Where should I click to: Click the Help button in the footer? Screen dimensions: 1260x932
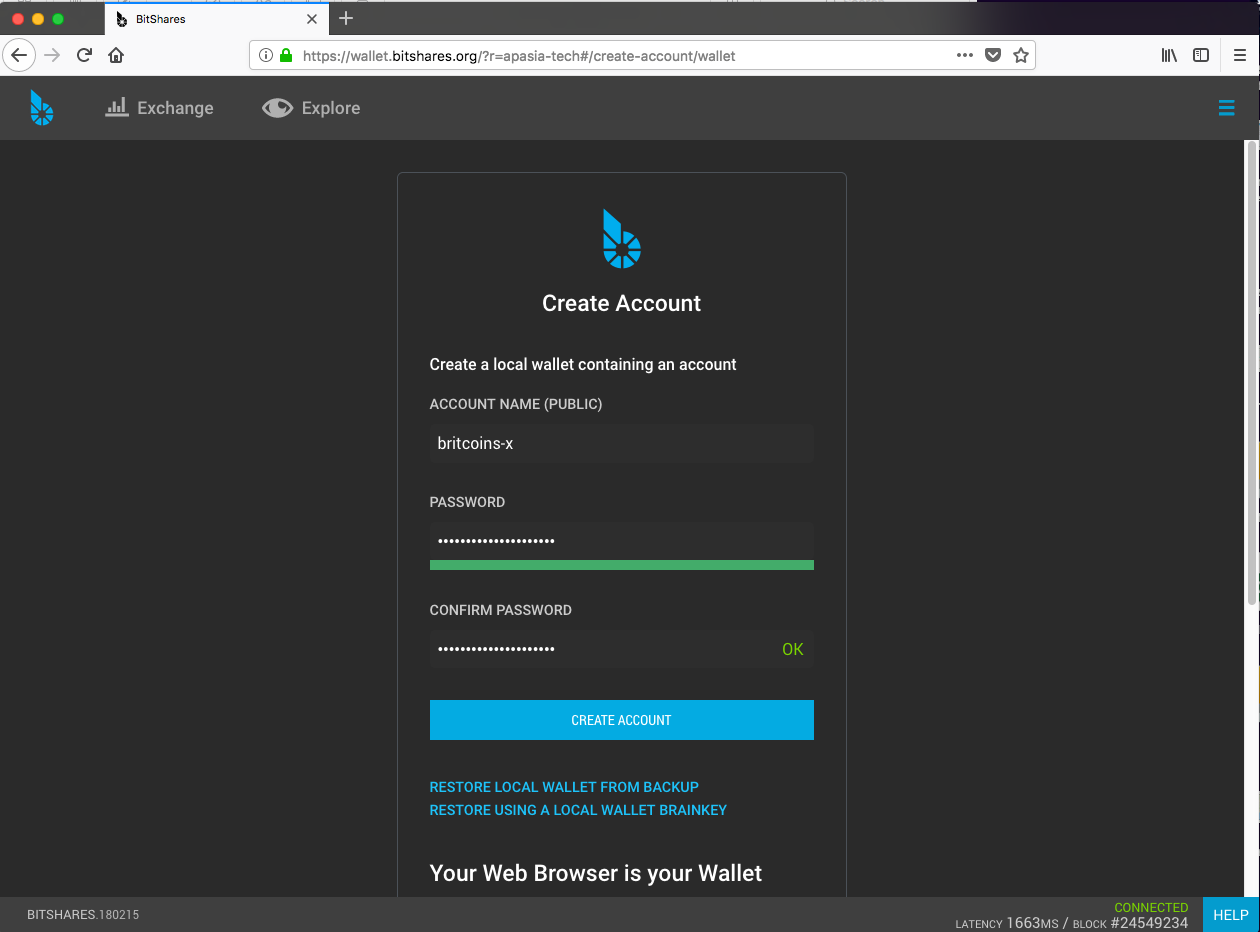1231,915
